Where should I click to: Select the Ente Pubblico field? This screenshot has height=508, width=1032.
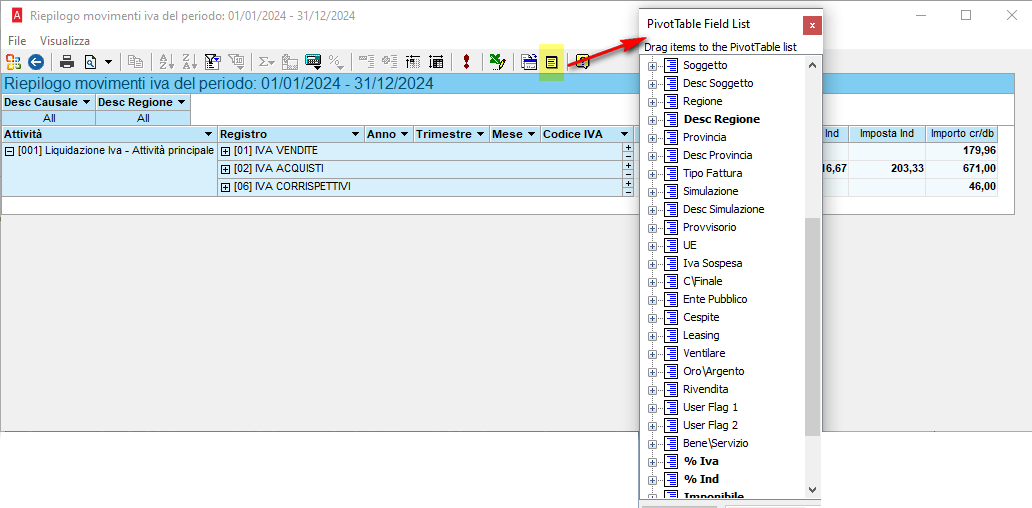click(715, 299)
